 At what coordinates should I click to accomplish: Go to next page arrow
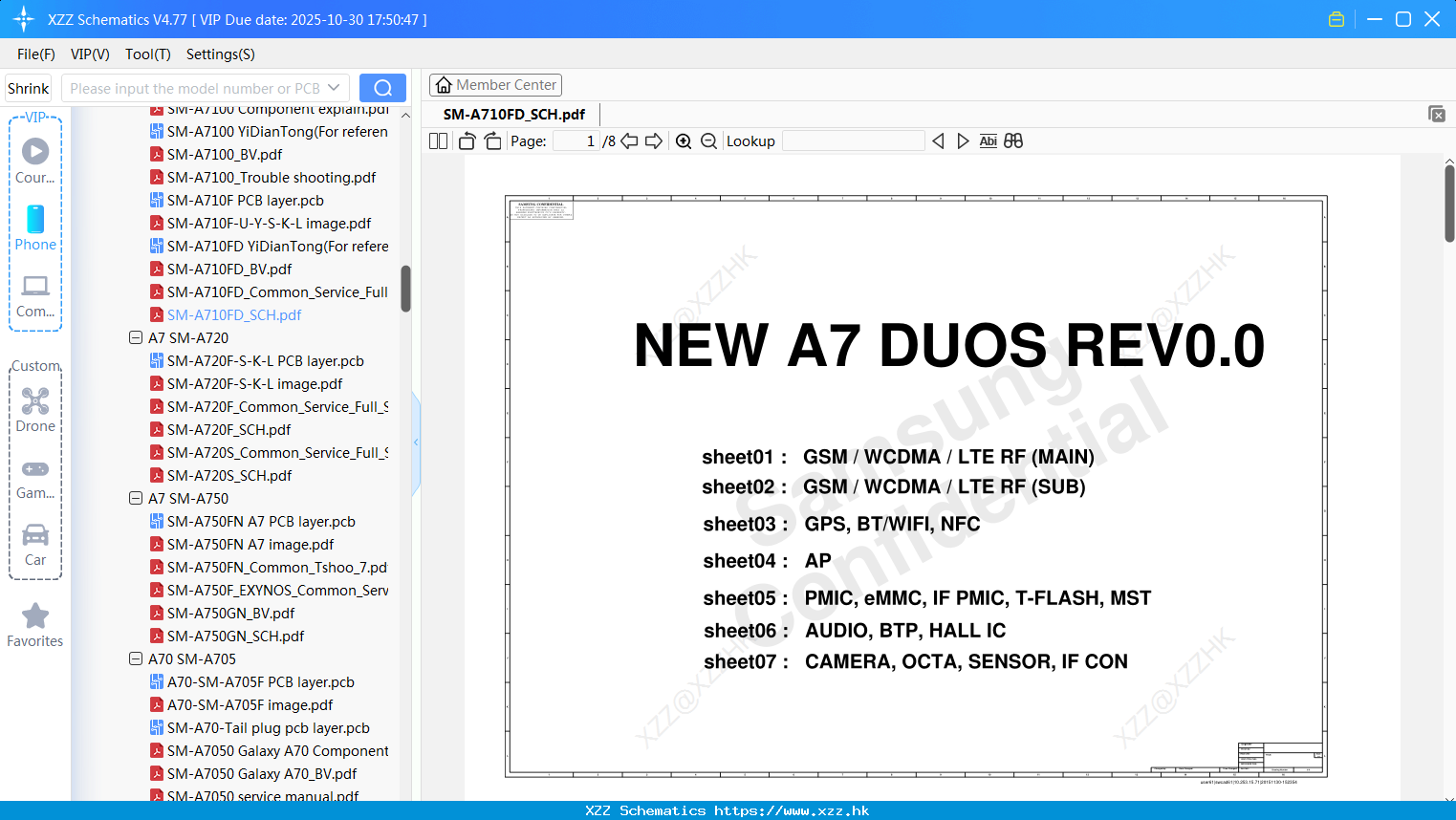pyautogui.click(x=654, y=141)
